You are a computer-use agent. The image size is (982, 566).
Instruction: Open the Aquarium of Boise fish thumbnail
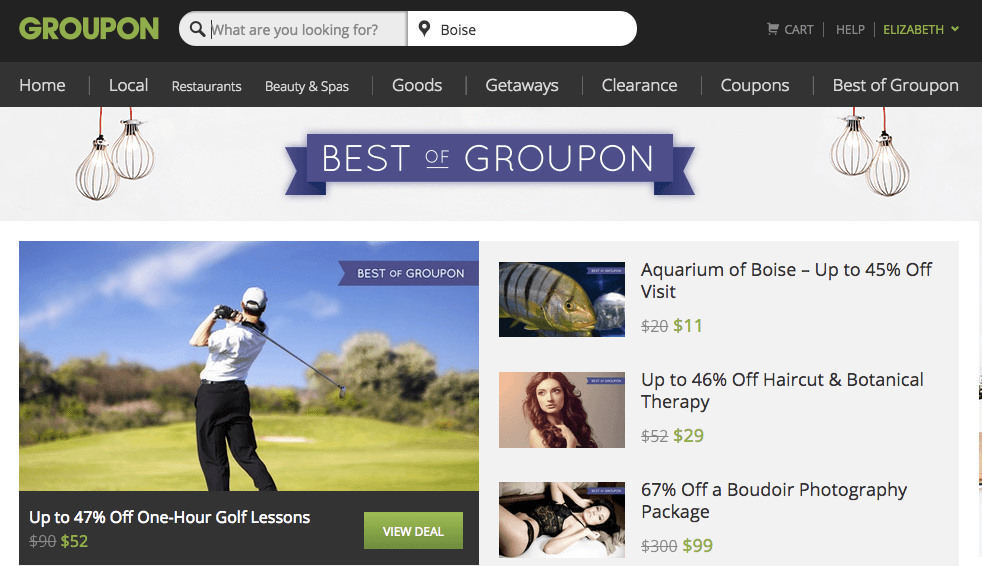click(561, 299)
